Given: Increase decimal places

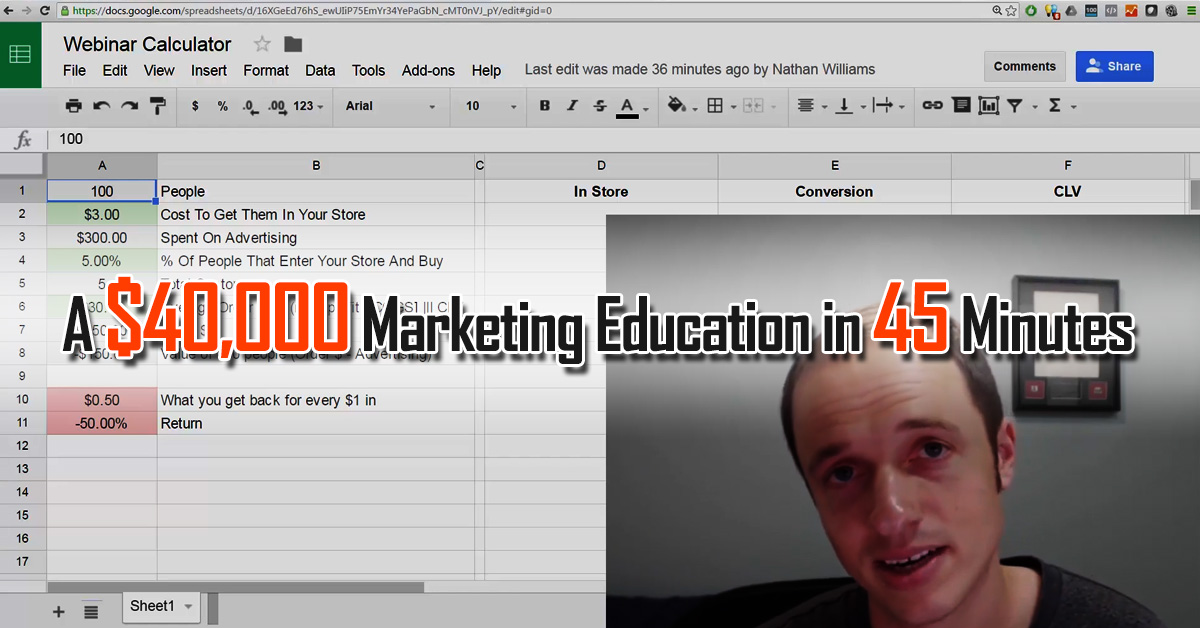Looking at the screenshot, I should tap(277, 106).
